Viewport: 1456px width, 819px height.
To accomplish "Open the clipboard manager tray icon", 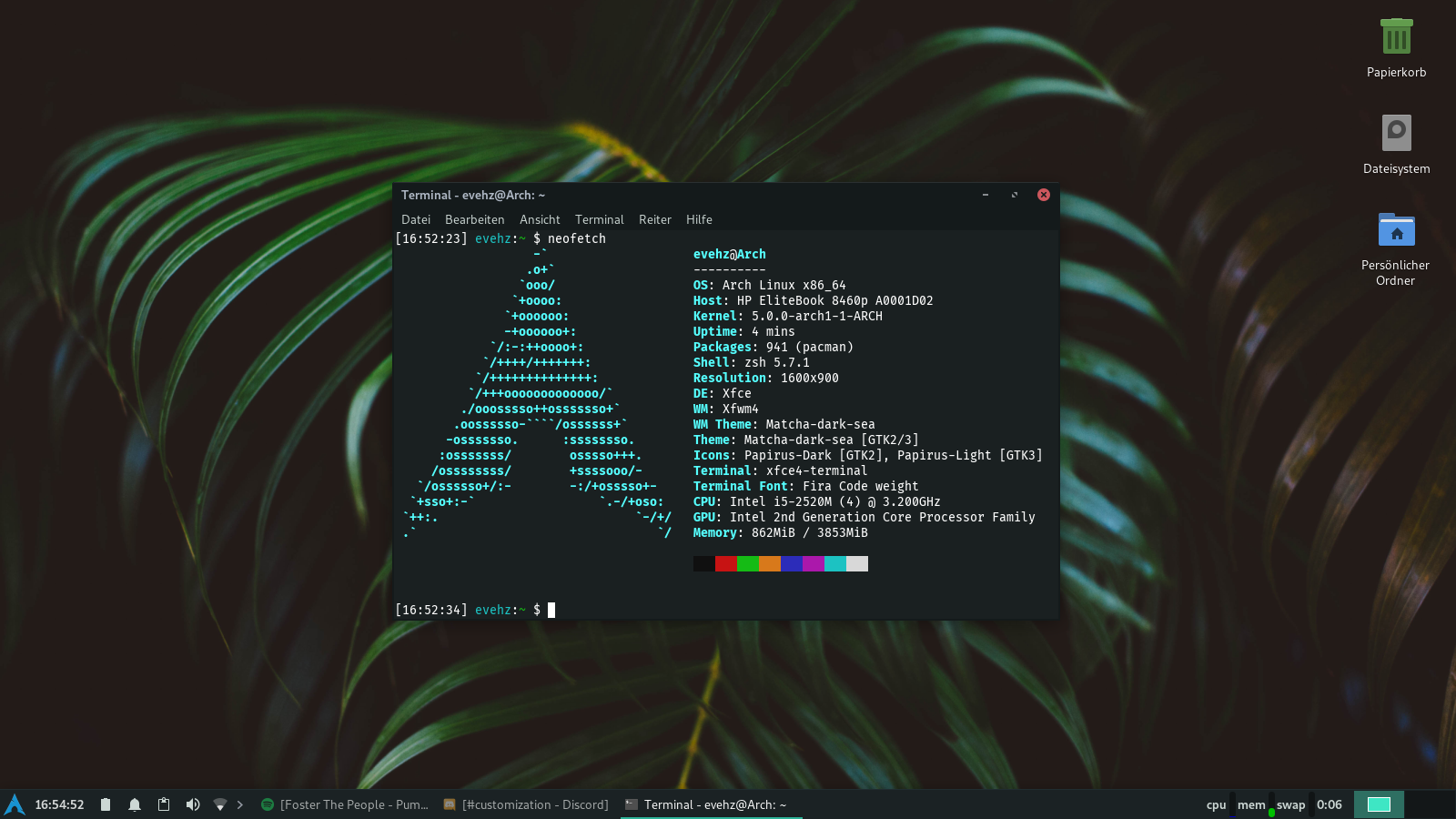I will [x=164, y=804].
